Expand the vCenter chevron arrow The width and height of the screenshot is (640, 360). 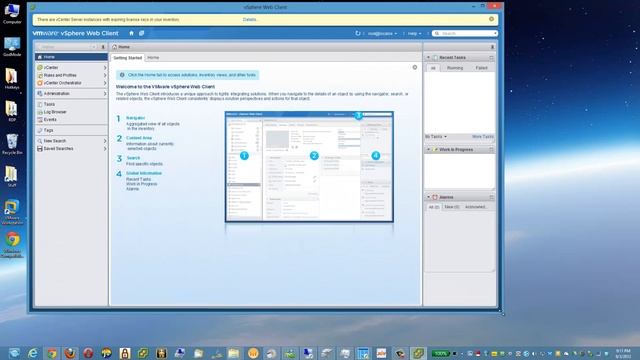(105, 67)
